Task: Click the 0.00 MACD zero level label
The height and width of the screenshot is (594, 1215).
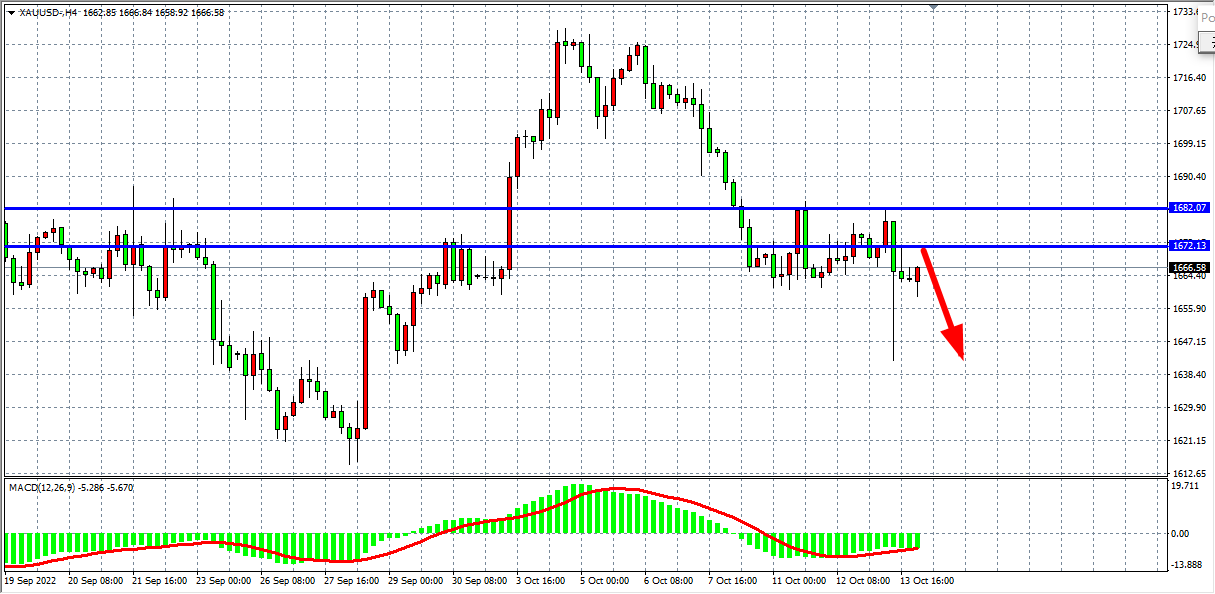Action: point(1181,534)
